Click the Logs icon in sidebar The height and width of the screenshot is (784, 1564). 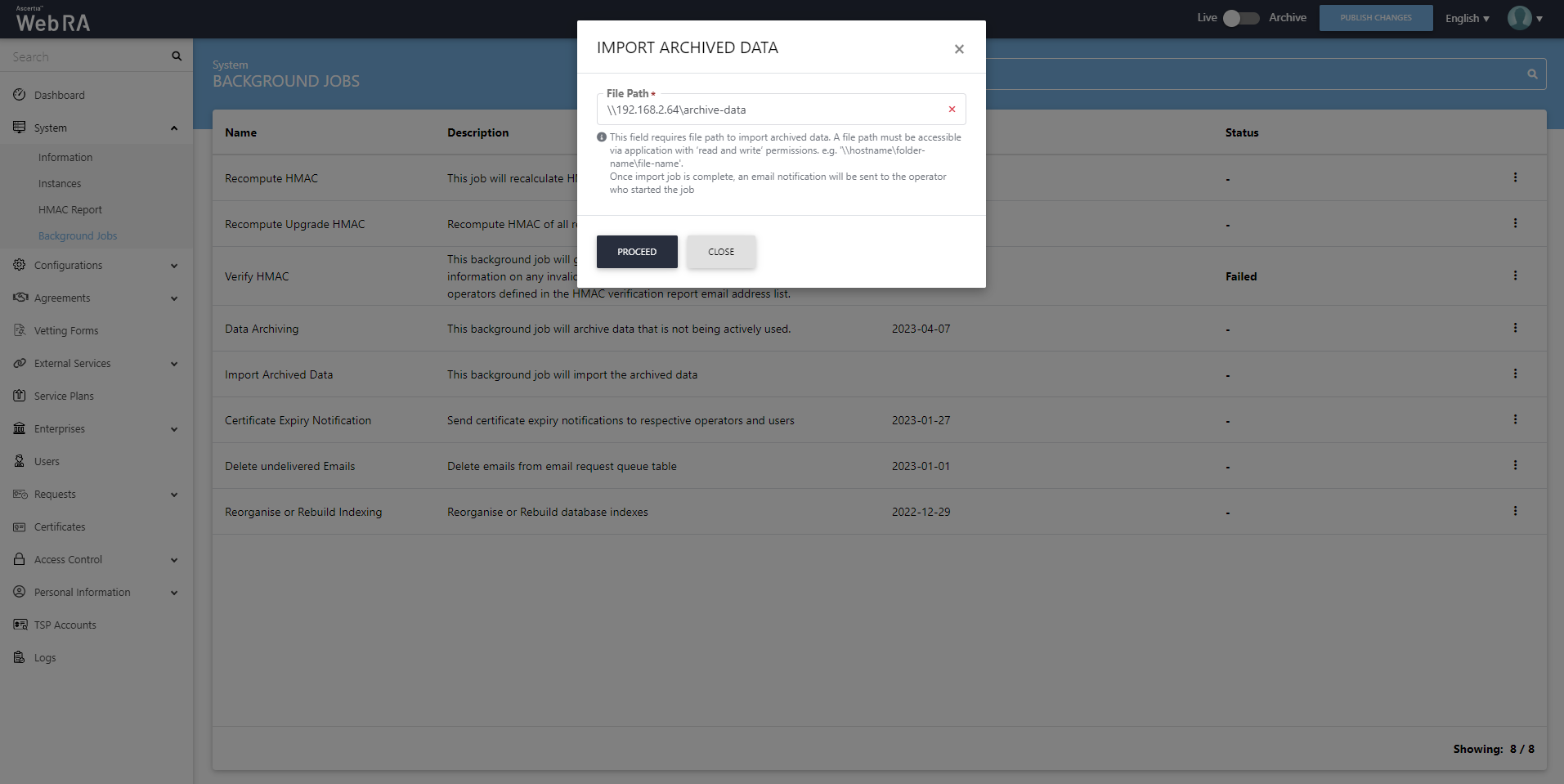pos(20,657)
